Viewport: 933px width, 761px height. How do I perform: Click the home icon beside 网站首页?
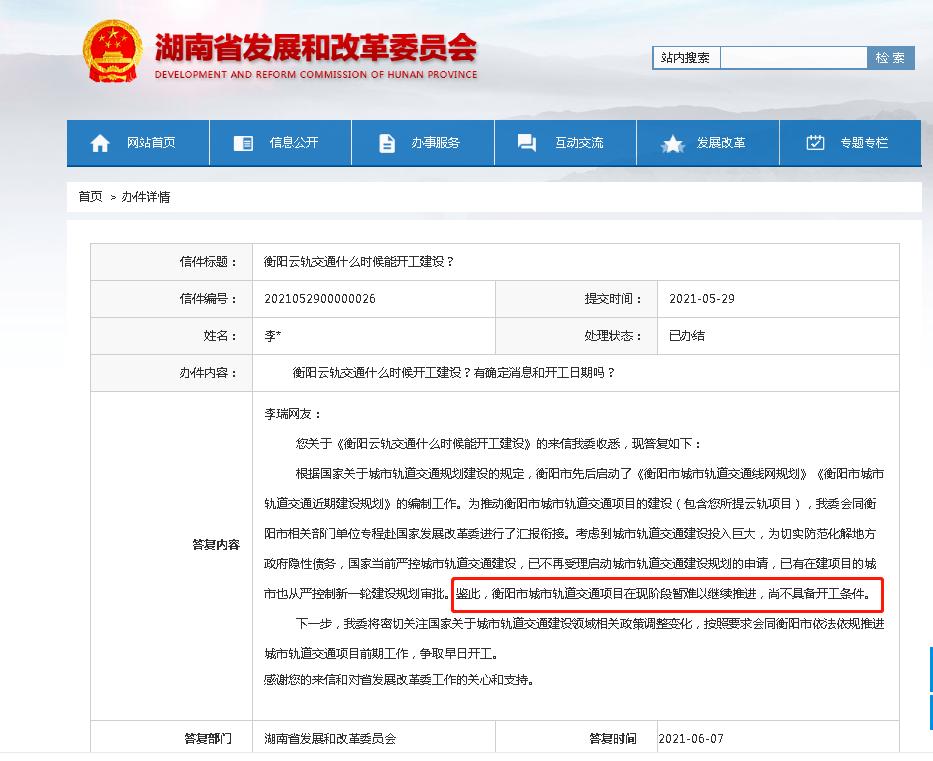tap(99, 143)
